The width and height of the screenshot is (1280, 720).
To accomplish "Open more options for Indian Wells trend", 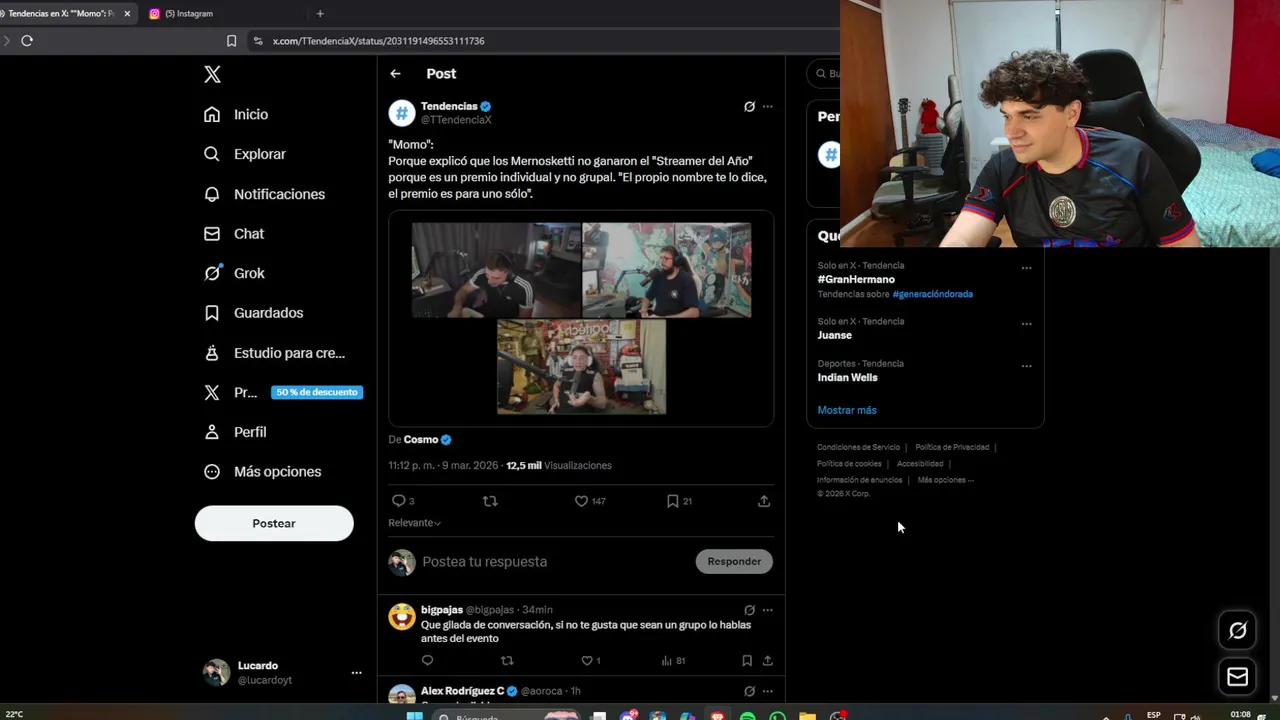I will (x=1026, y=366).
